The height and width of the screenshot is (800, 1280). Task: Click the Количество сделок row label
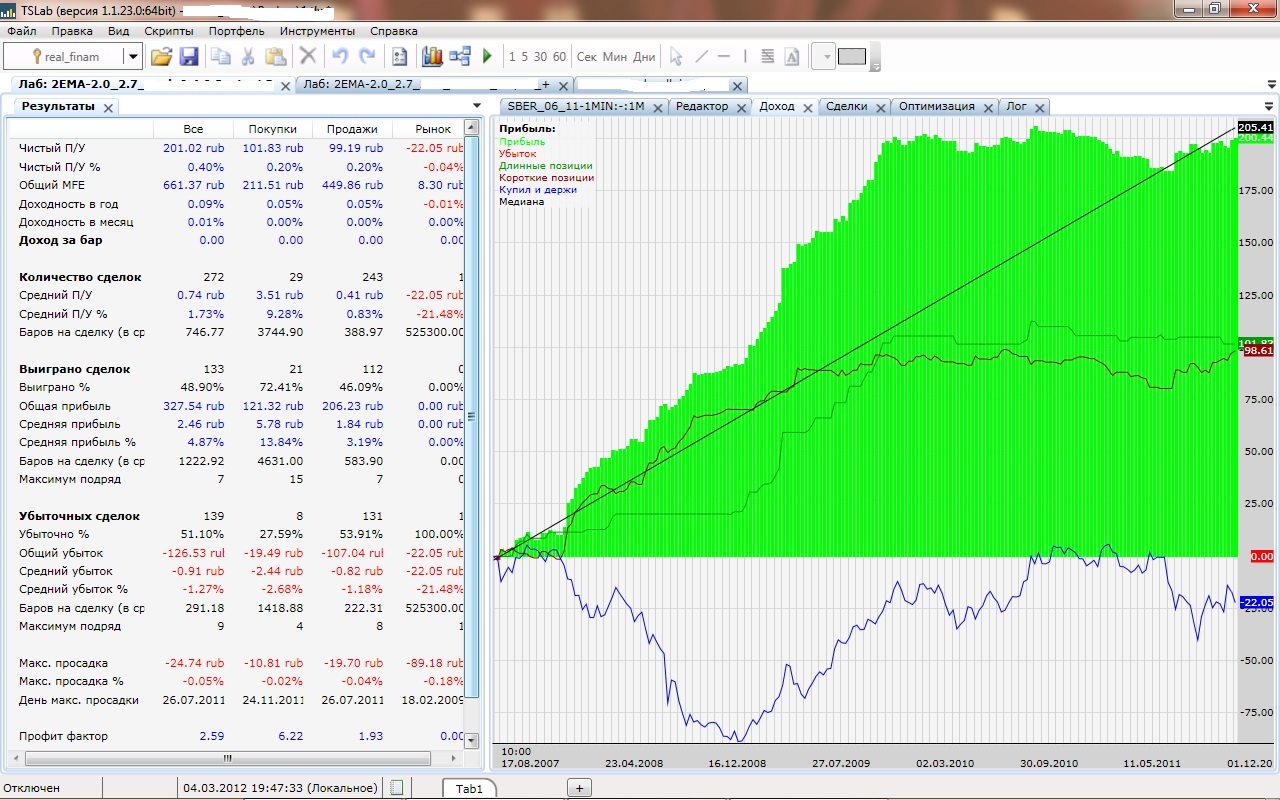[x=80, y=277]
